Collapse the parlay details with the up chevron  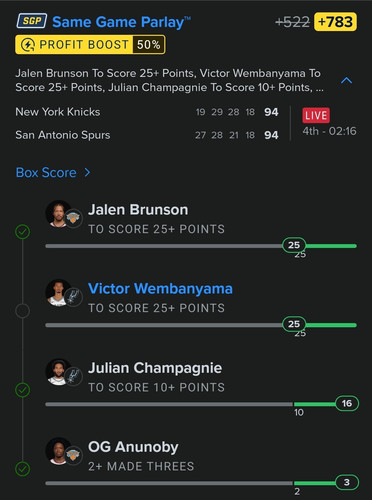coord(347,80)
